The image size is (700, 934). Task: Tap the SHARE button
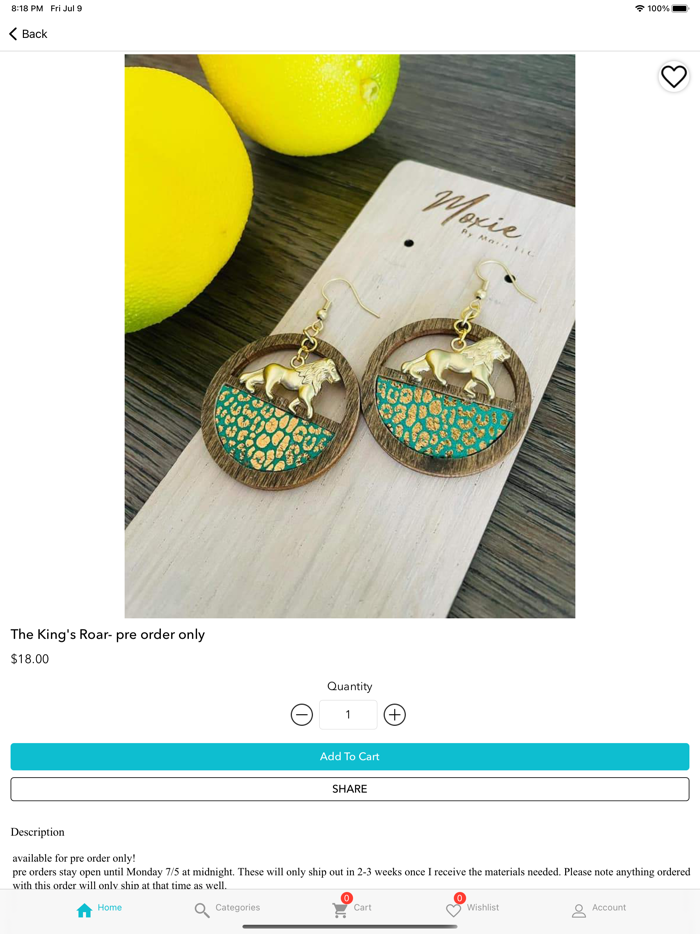pos(350,789)
